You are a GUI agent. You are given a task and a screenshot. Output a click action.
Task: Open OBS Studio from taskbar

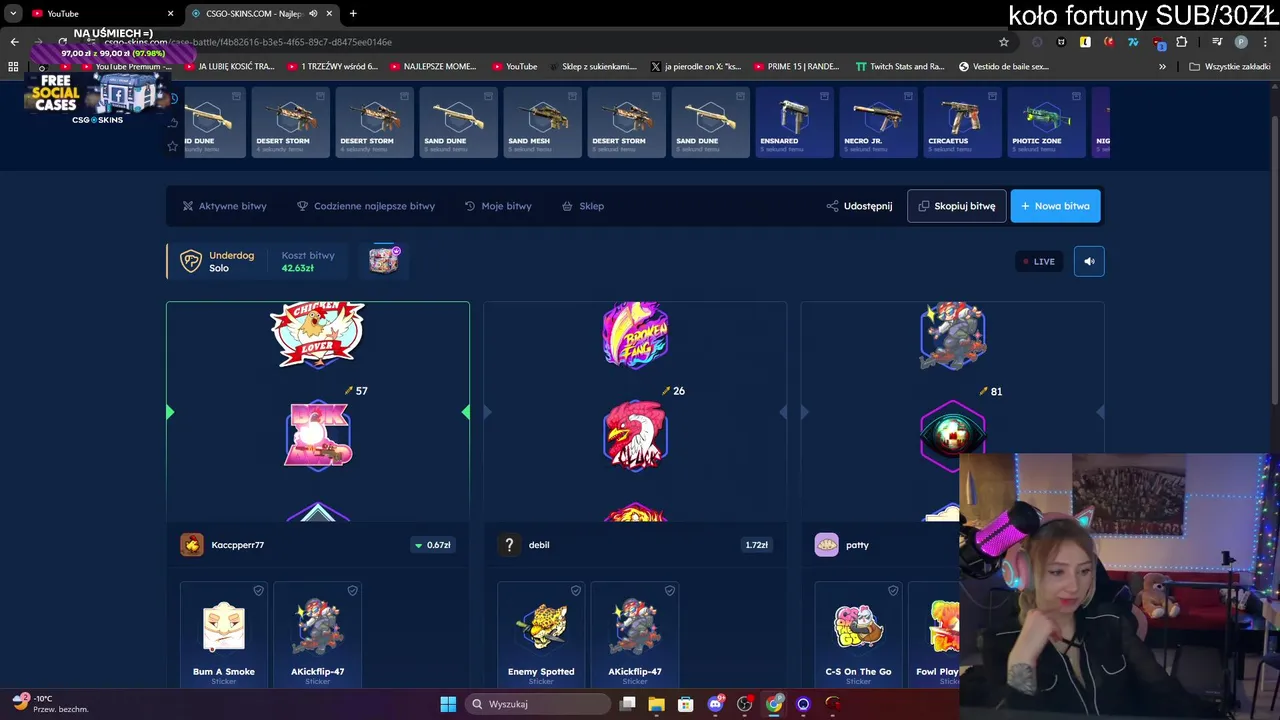744,704
